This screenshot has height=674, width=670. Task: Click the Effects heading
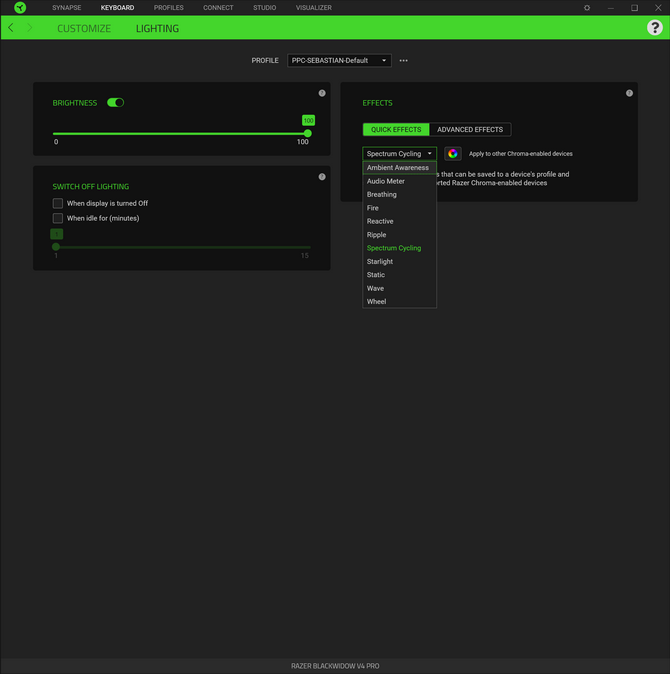point(377,103)
